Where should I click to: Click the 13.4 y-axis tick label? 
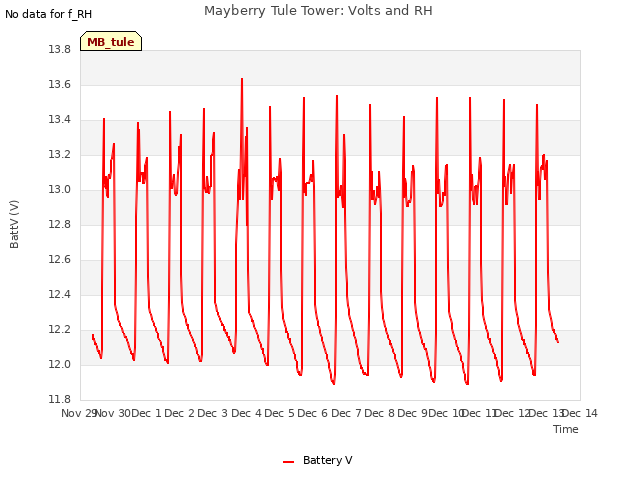[60, 120]
